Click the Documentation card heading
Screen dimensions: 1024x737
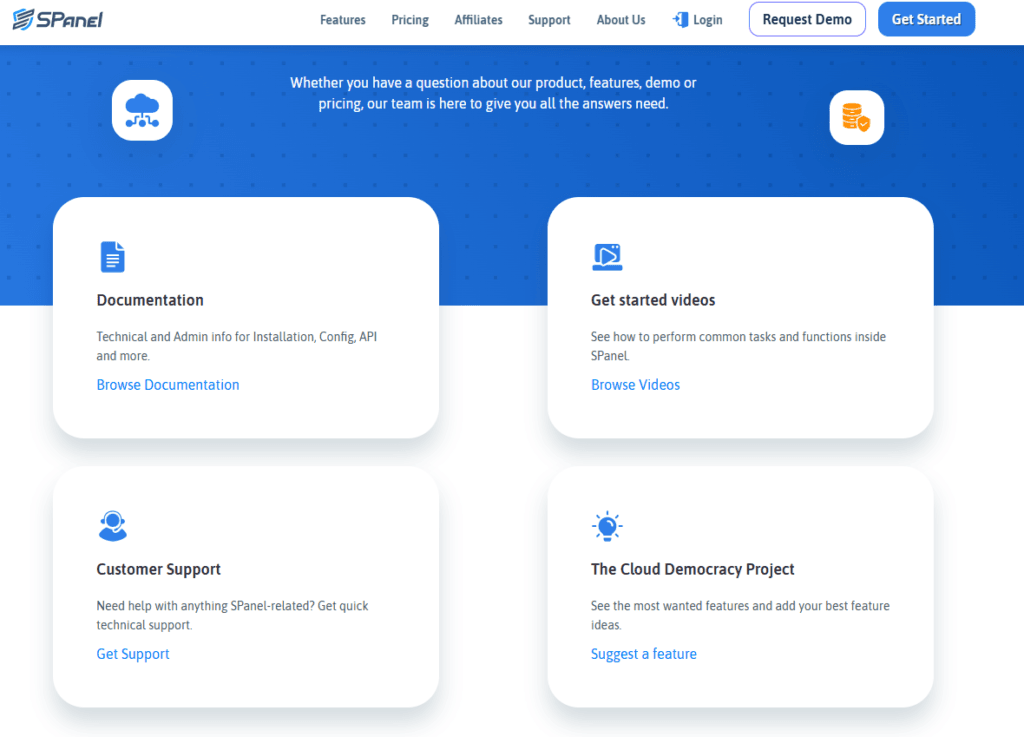(150, 300)
